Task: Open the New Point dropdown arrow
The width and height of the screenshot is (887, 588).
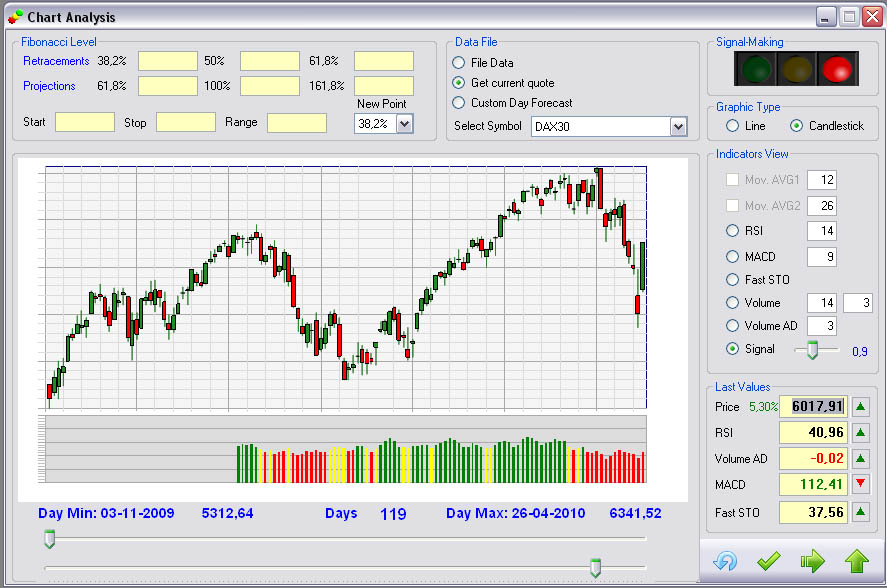Action: coord(404,124)
